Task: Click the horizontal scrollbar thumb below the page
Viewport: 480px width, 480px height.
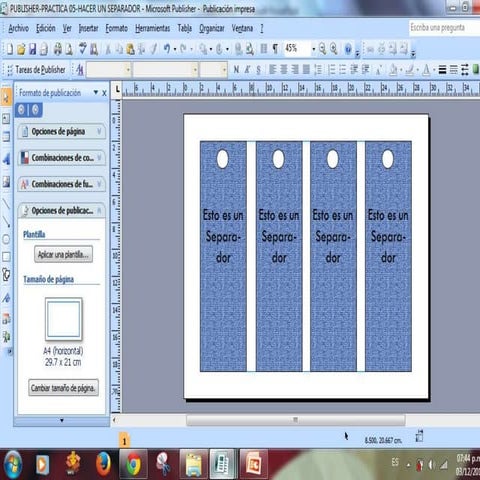Action: [296, 420]
